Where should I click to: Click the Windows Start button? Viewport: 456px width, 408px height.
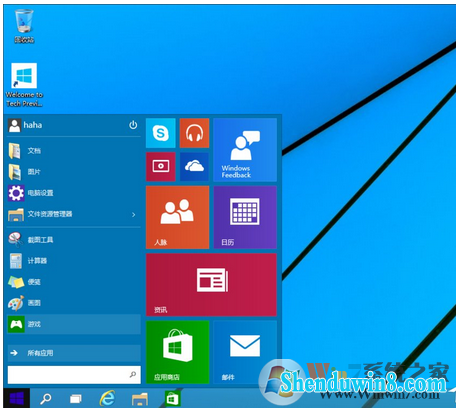tap(17, 398)
